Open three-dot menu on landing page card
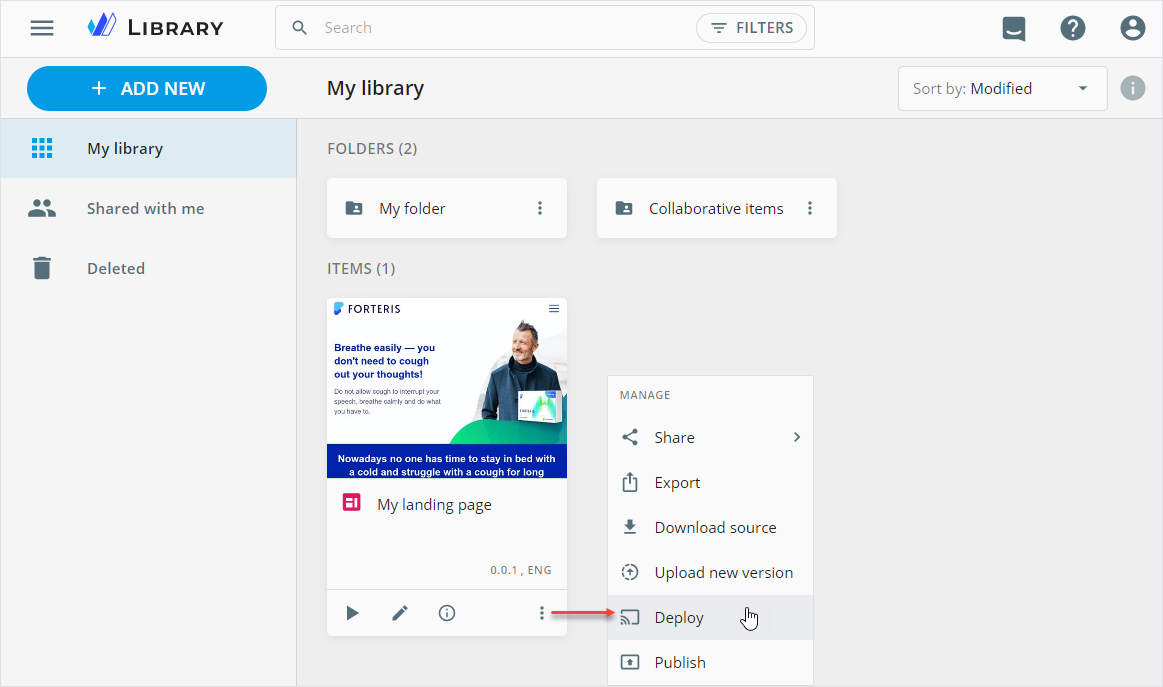1163x687 pixels. (541, 613)
